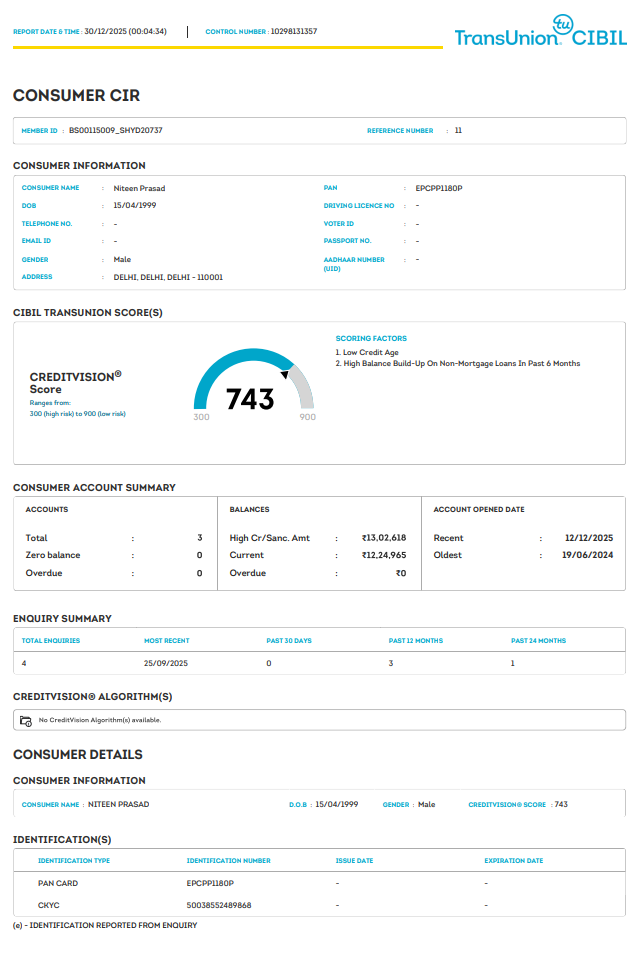This screenshot has height=955, width=635.
Task: Click the TransUnion CIBIL logo
Action: coord(541,31)
